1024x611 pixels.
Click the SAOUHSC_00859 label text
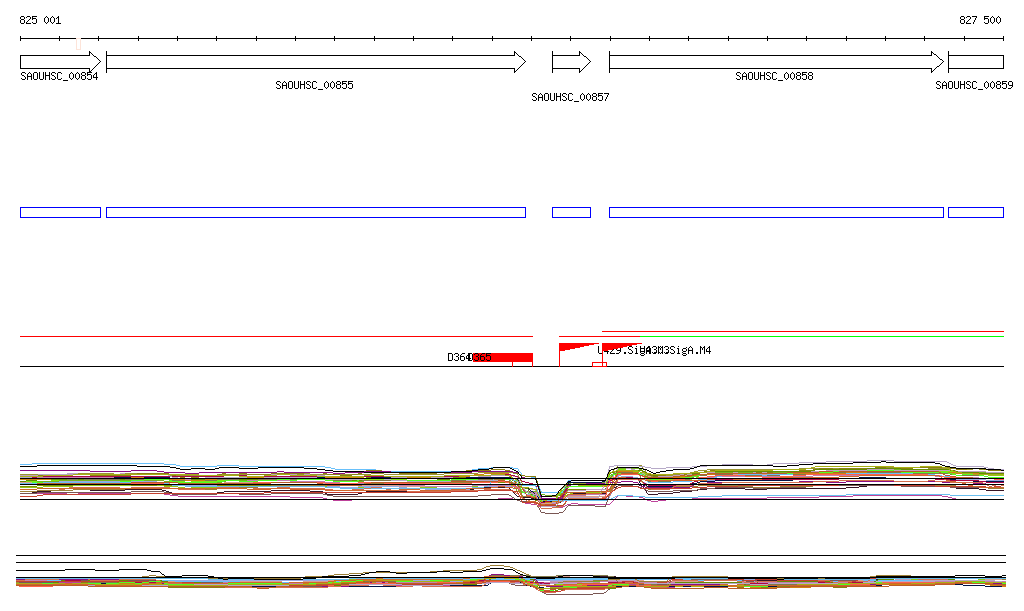[x=974, y=86]
